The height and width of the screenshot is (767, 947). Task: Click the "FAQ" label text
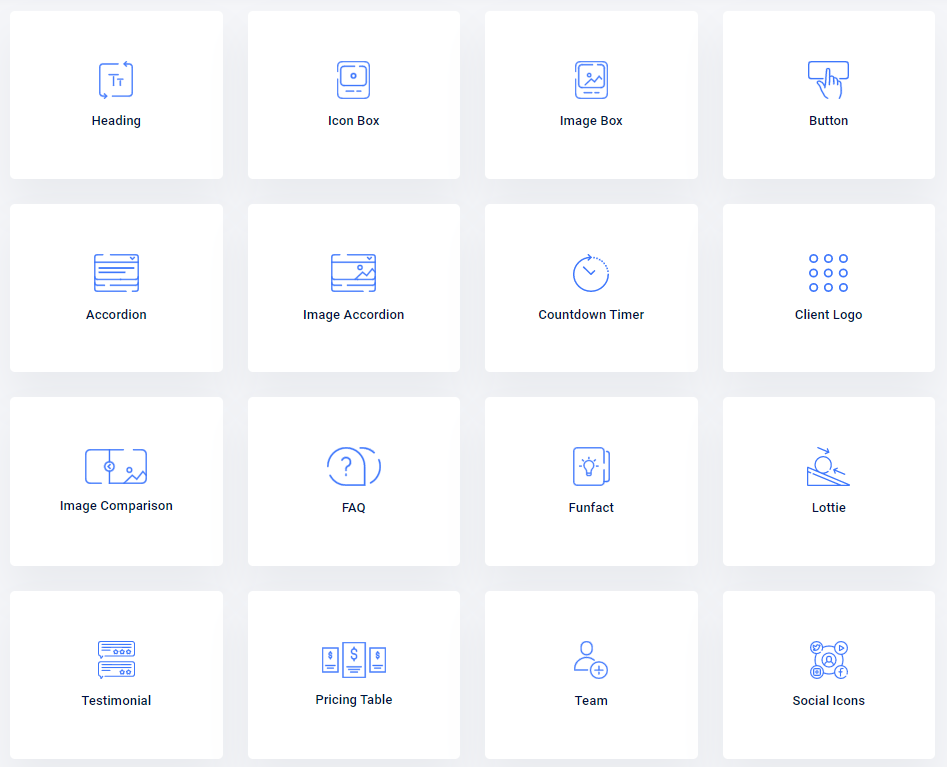click(353, 508)
